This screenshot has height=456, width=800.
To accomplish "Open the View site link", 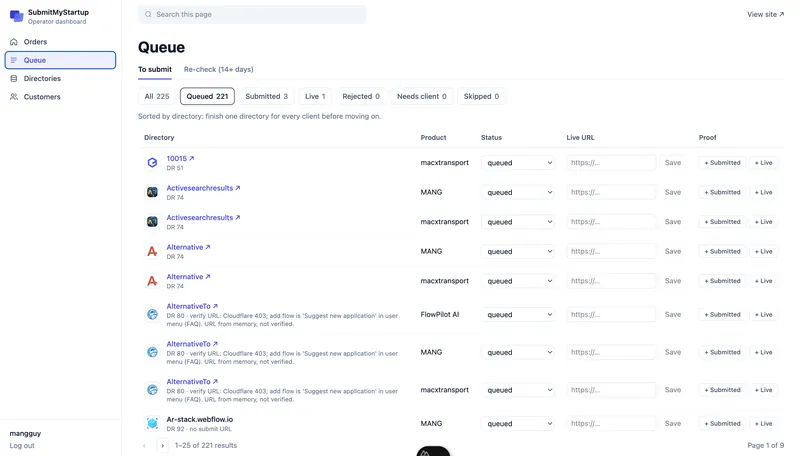I will [x=765, y=14].
